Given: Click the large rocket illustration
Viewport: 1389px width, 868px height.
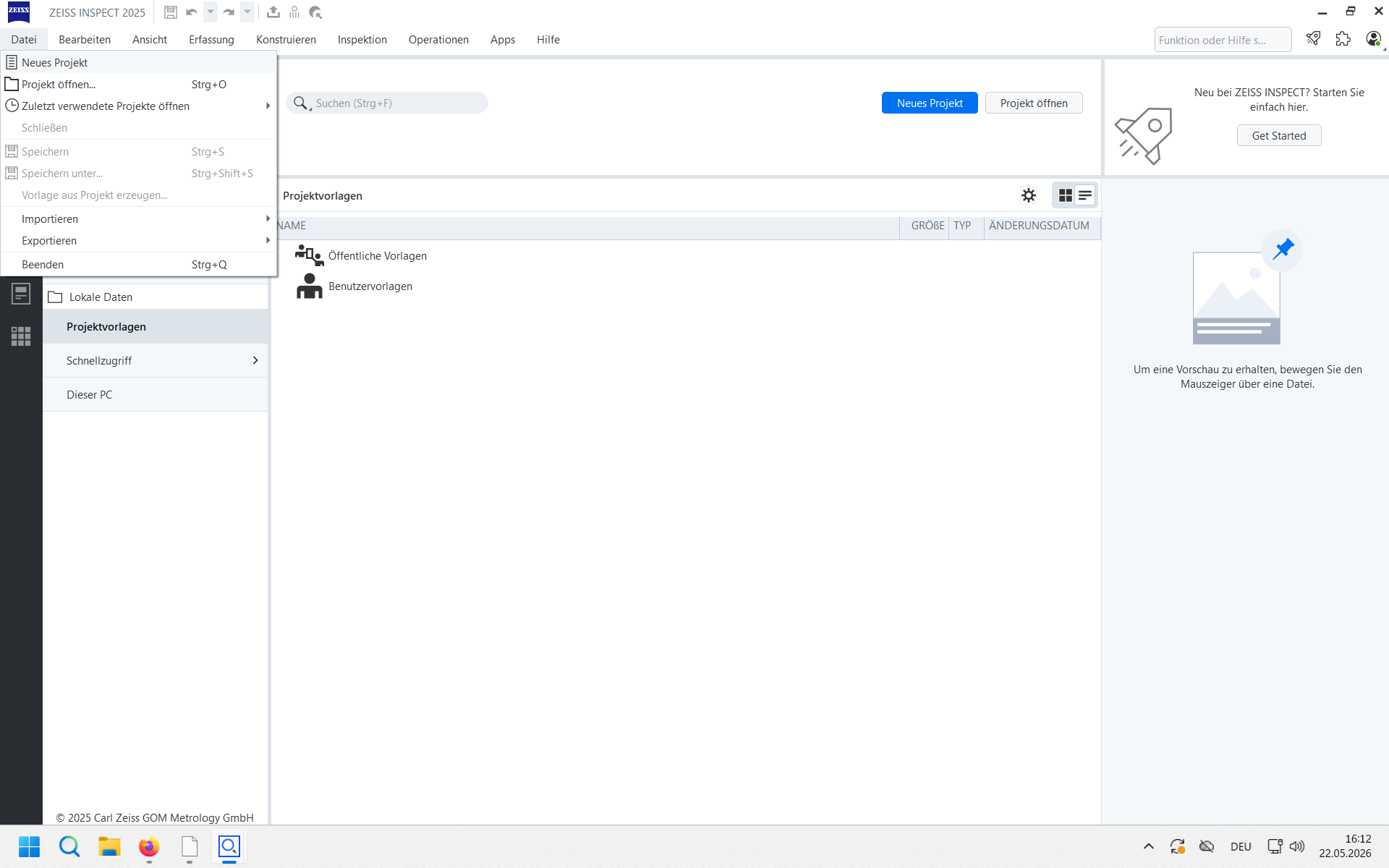Looking at the screenshot, I should [1144, 135].
